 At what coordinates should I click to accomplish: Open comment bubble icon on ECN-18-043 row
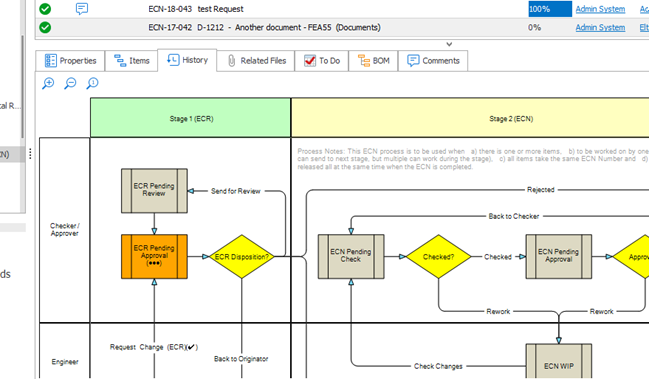82,9
